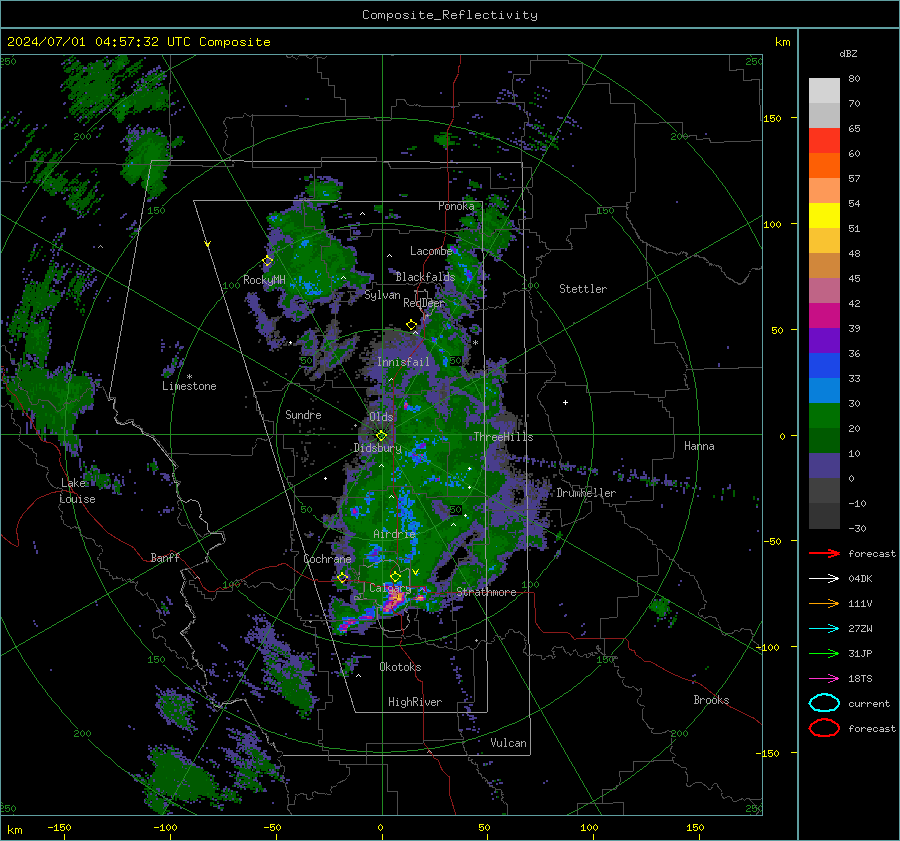The width and height of the screenshot is (900, 841).
Task: Click the Airdrie city label
Action: 394,534
